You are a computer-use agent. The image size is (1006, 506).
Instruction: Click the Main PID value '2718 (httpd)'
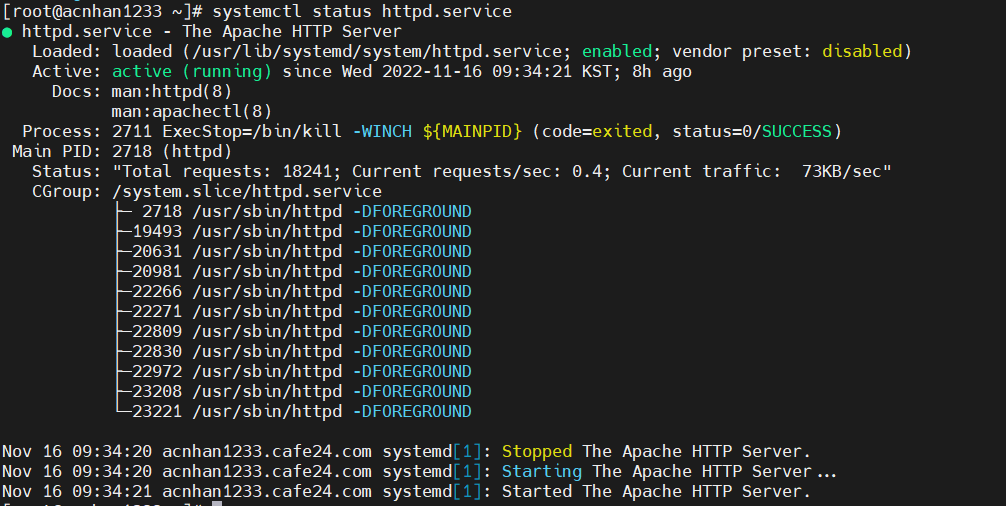point(172,151)
